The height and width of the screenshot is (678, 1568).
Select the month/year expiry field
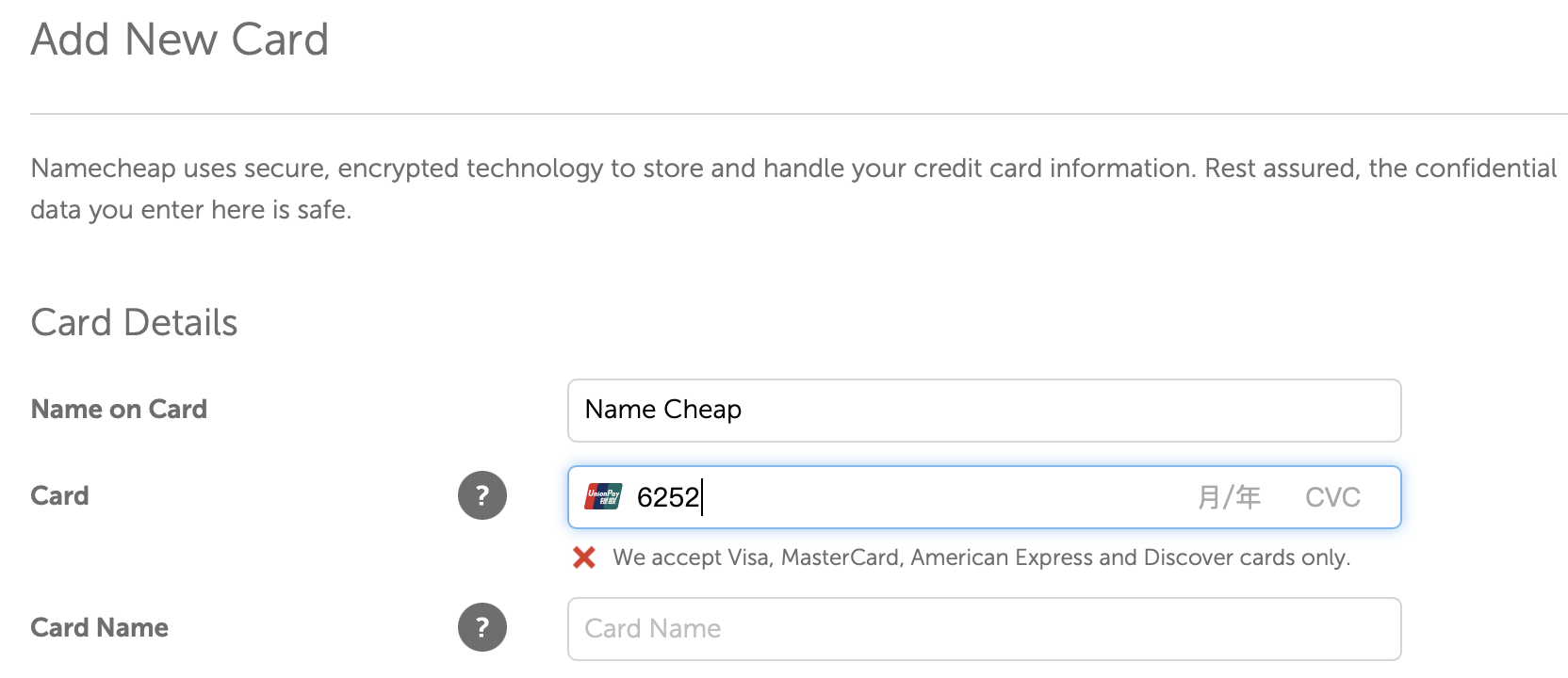click(x=1229, y=497)
